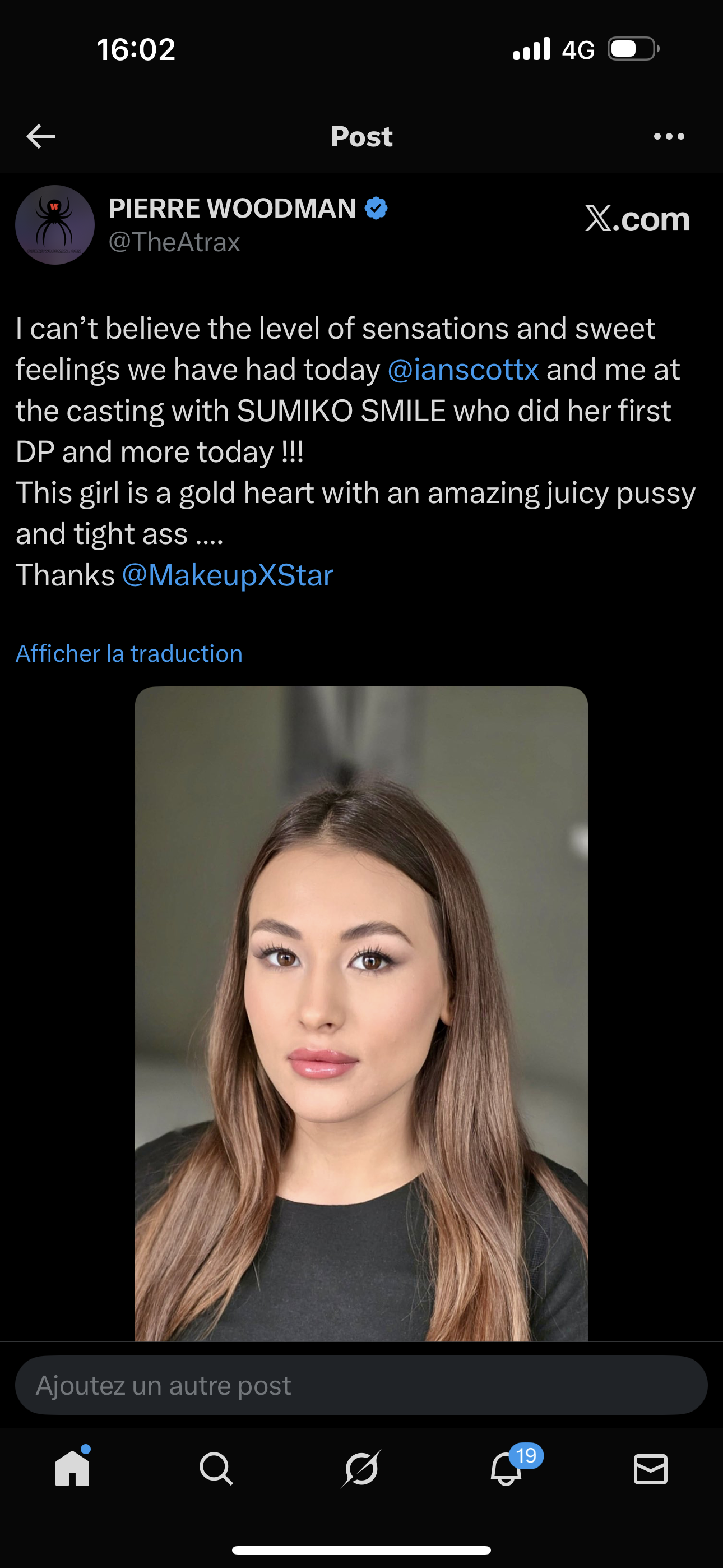Tap the cellular signal bars icon

pyautogui.click(x=531, y=49)
